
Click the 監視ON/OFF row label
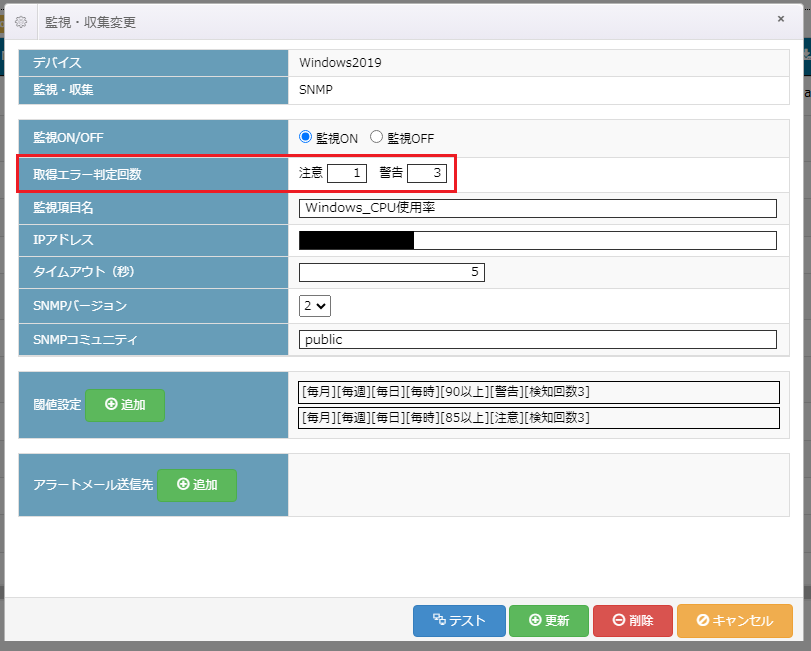(x=68, y=138)
